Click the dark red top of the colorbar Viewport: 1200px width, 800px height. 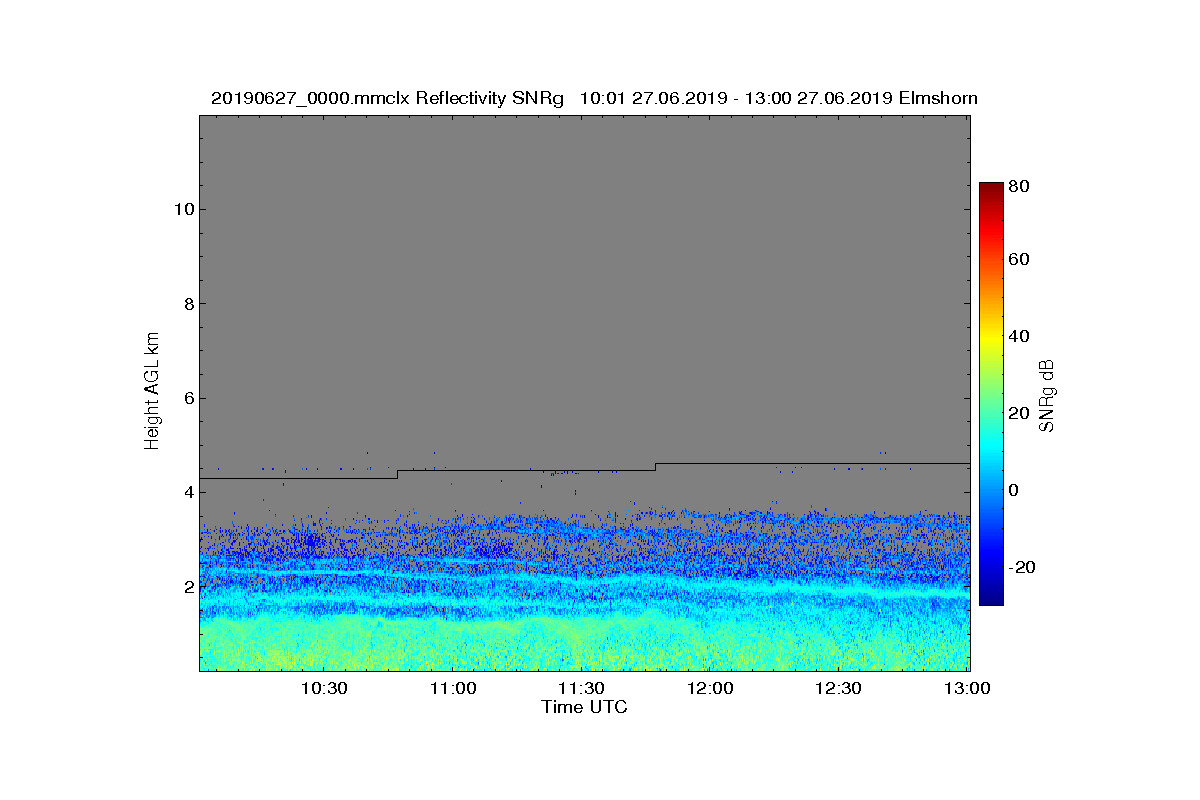click(x=991, y=190)
